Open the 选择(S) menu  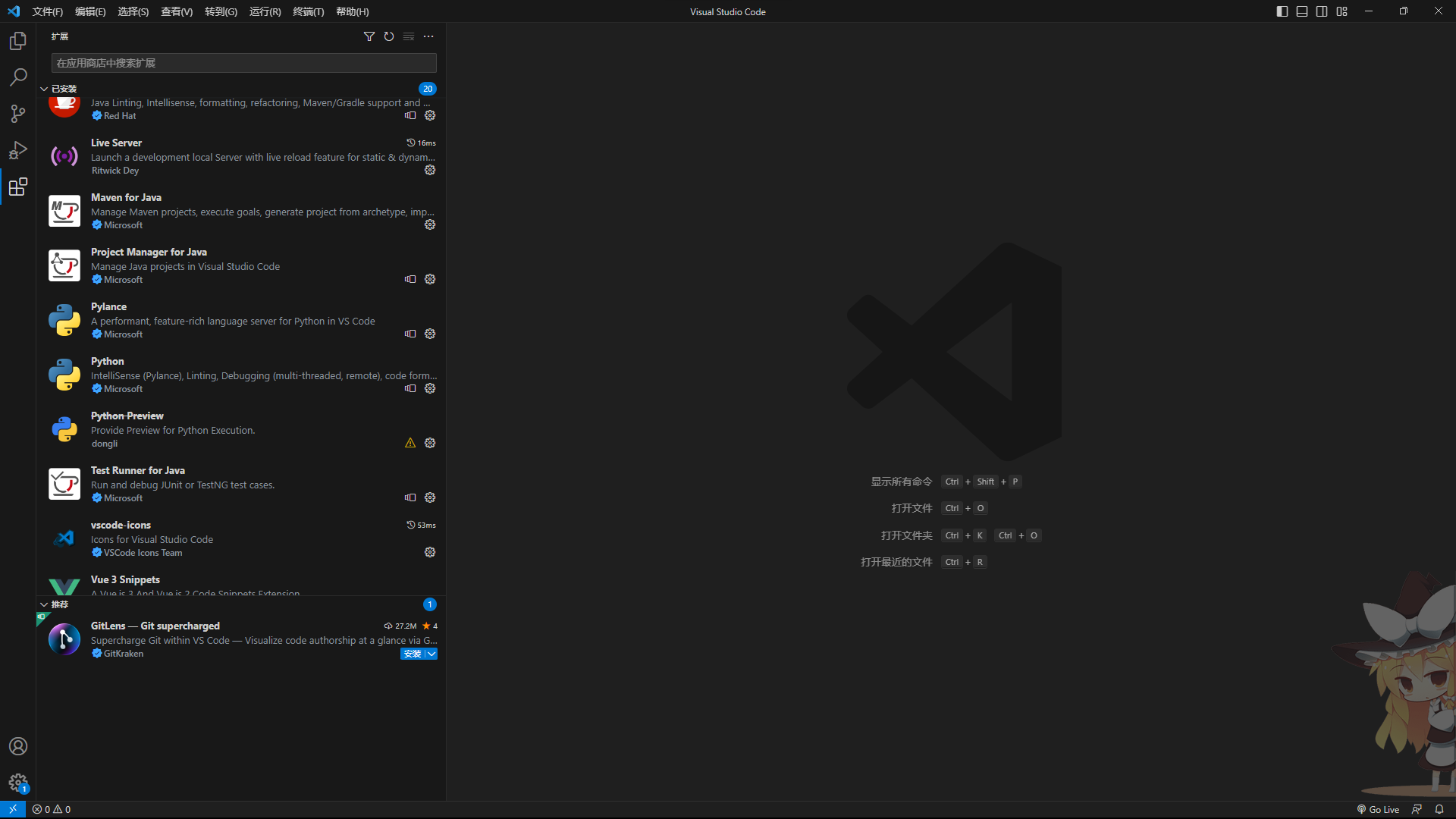133,11
